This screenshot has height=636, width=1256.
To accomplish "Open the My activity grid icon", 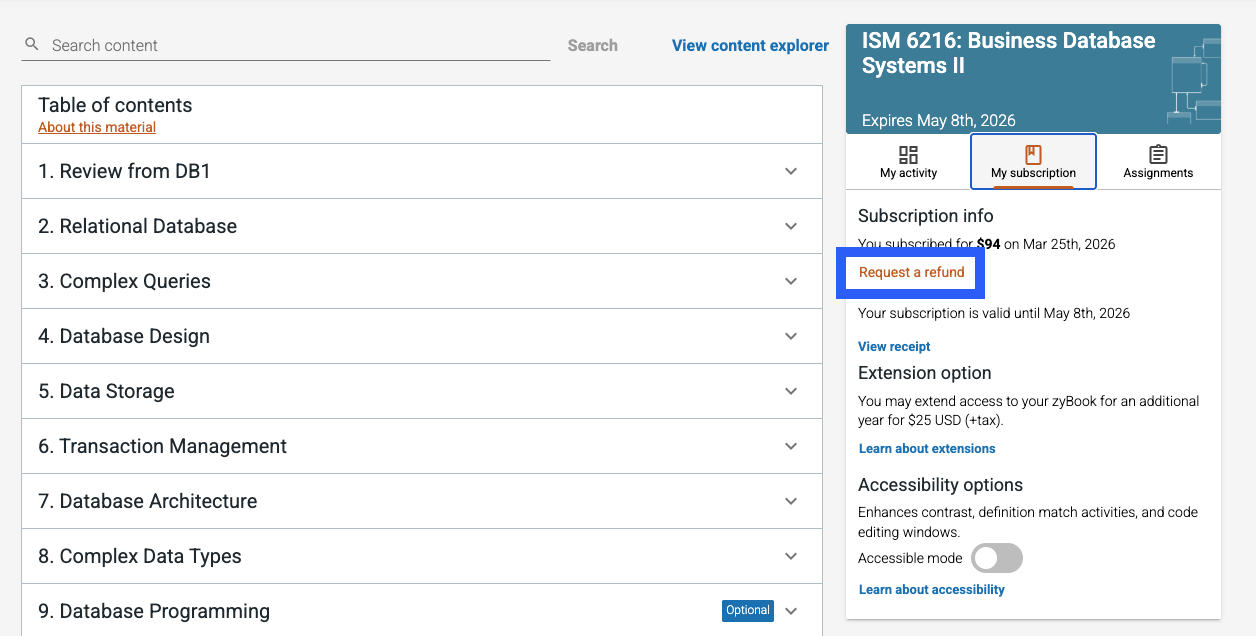I will pos(908,154).
